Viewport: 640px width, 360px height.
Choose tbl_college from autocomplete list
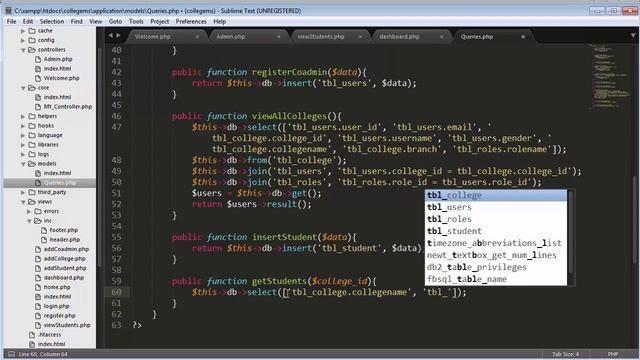pos(496,195)
